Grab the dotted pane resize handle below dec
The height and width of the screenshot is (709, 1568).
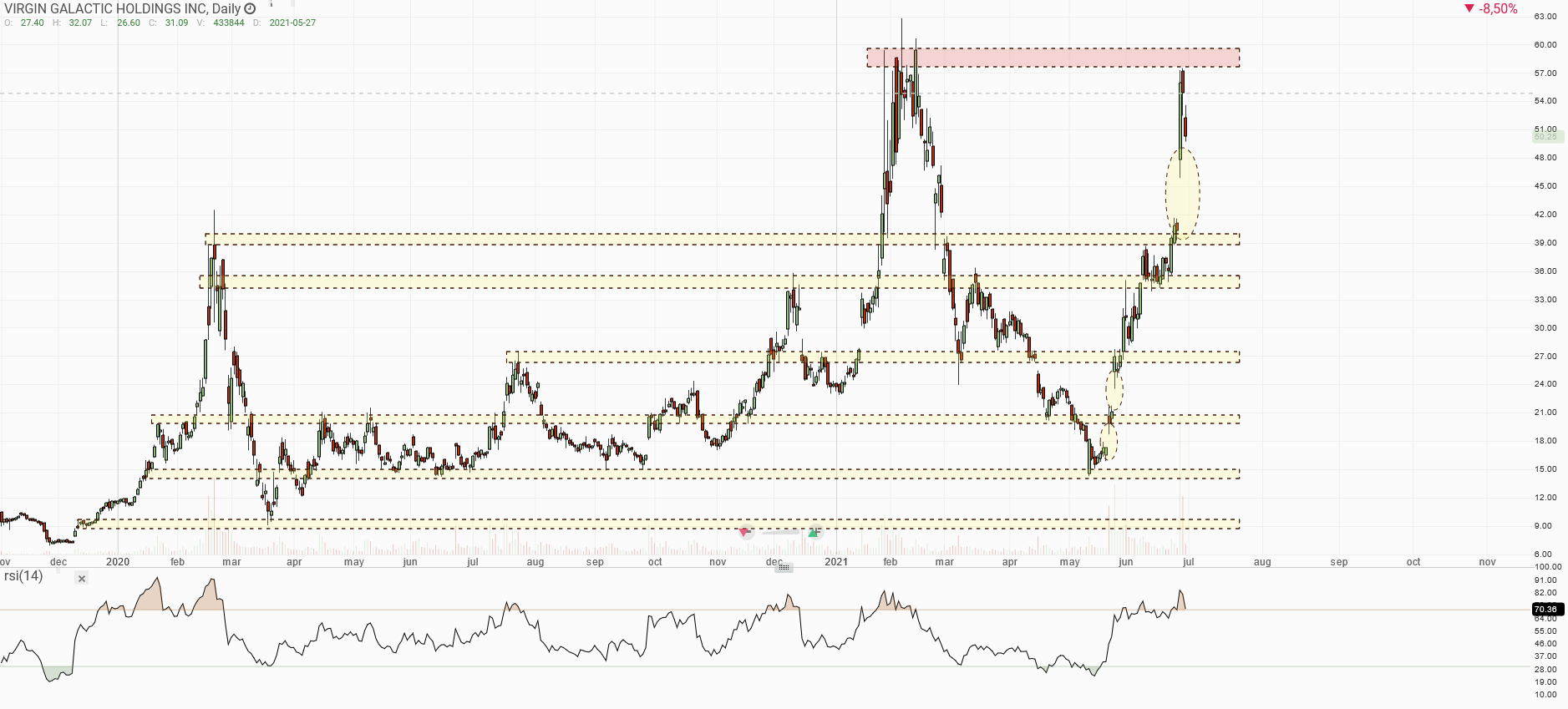[x=784, y=568]
